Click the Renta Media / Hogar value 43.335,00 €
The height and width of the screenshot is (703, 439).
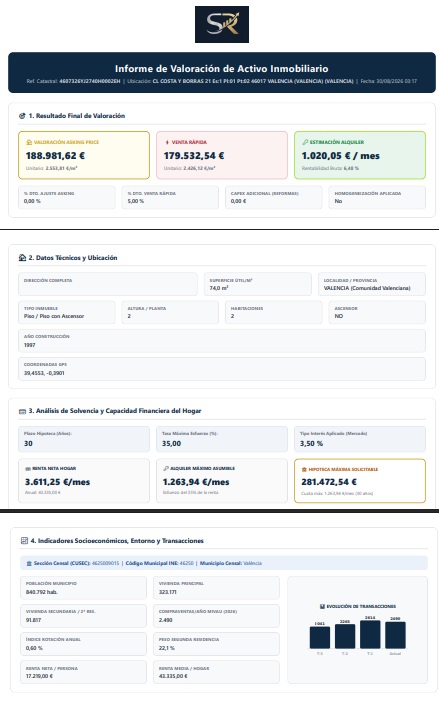(173, 676)
